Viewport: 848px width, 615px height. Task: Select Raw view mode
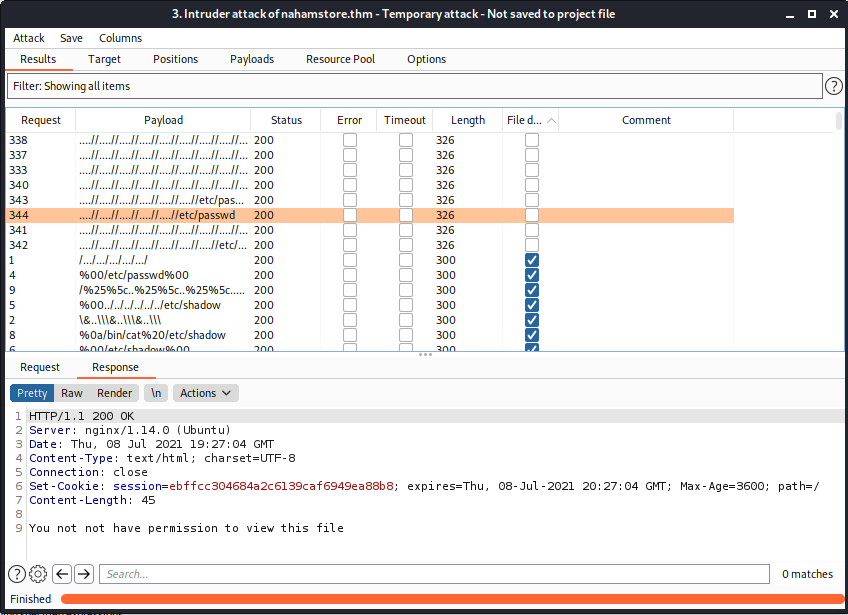[x=72, y=393]
